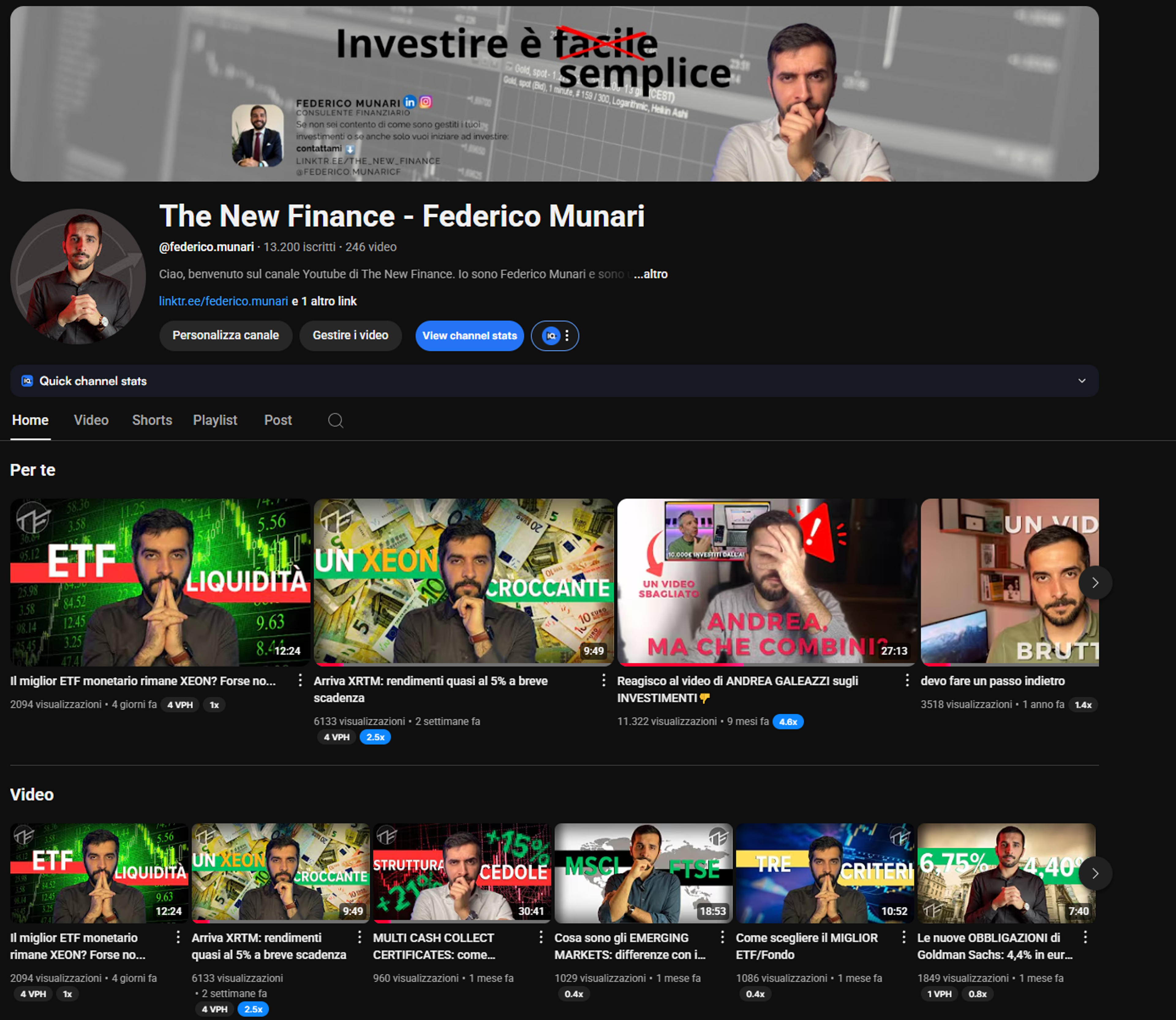
Task: Expand the Quick channel stats panel
Action: point(1081,381)
